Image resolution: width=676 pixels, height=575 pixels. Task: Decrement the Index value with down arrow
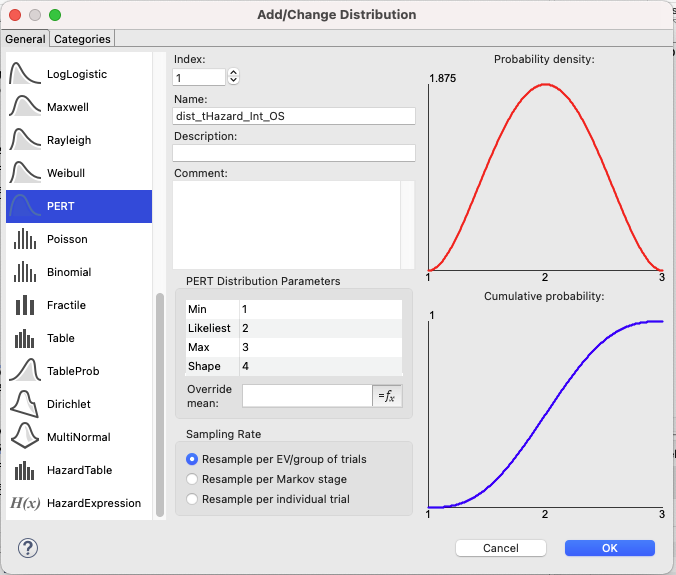233,80
